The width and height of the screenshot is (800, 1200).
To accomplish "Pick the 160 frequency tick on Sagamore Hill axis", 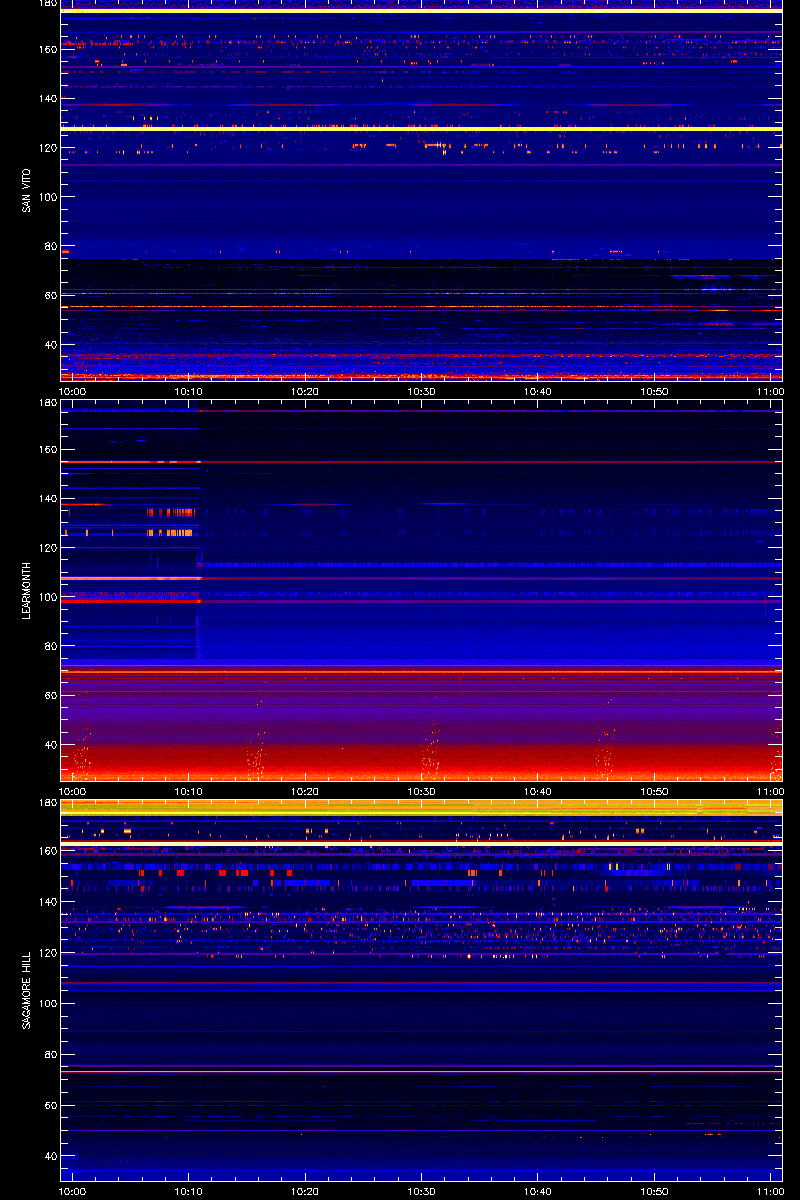I will (x=47, y=851).
